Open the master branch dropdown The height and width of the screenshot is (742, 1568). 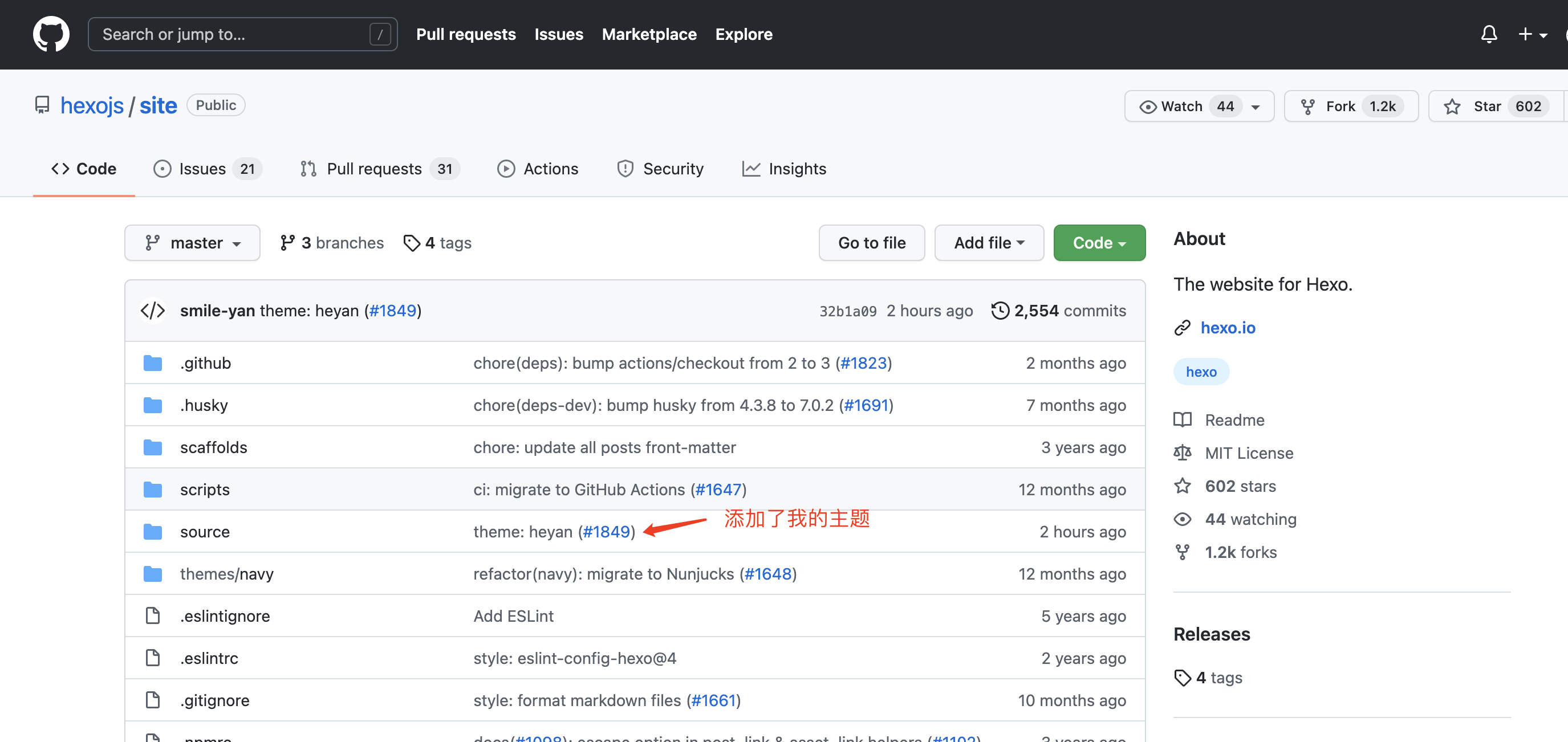(x=192, y=243)
